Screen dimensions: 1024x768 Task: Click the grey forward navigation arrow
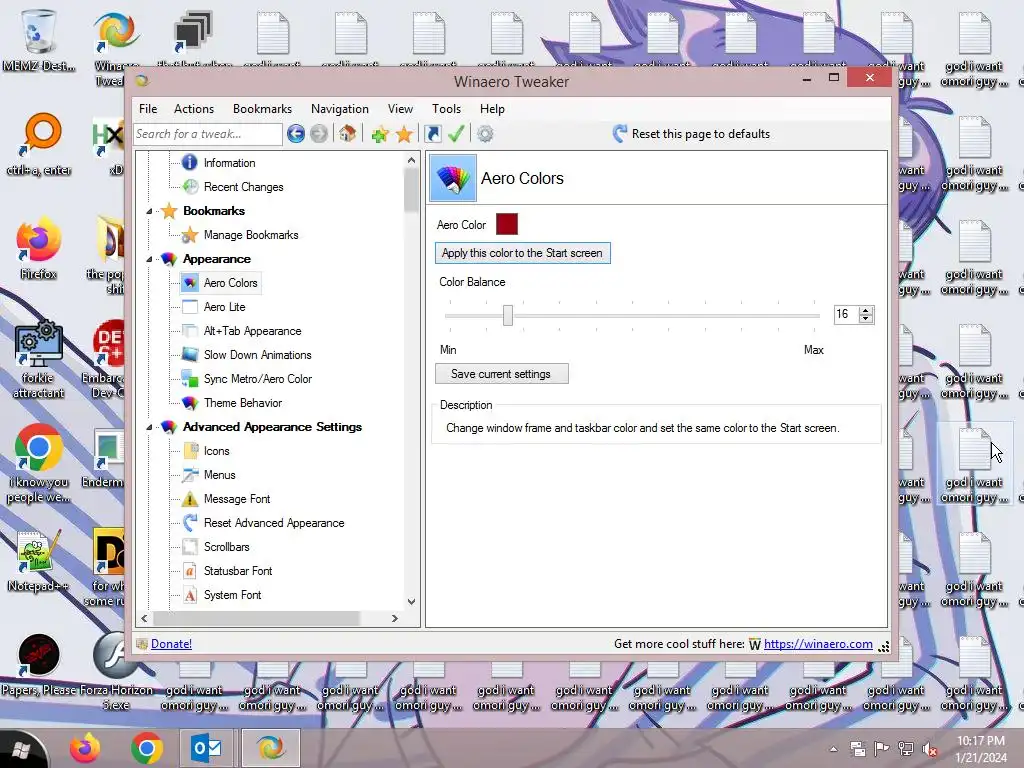(x=319, y=134)
